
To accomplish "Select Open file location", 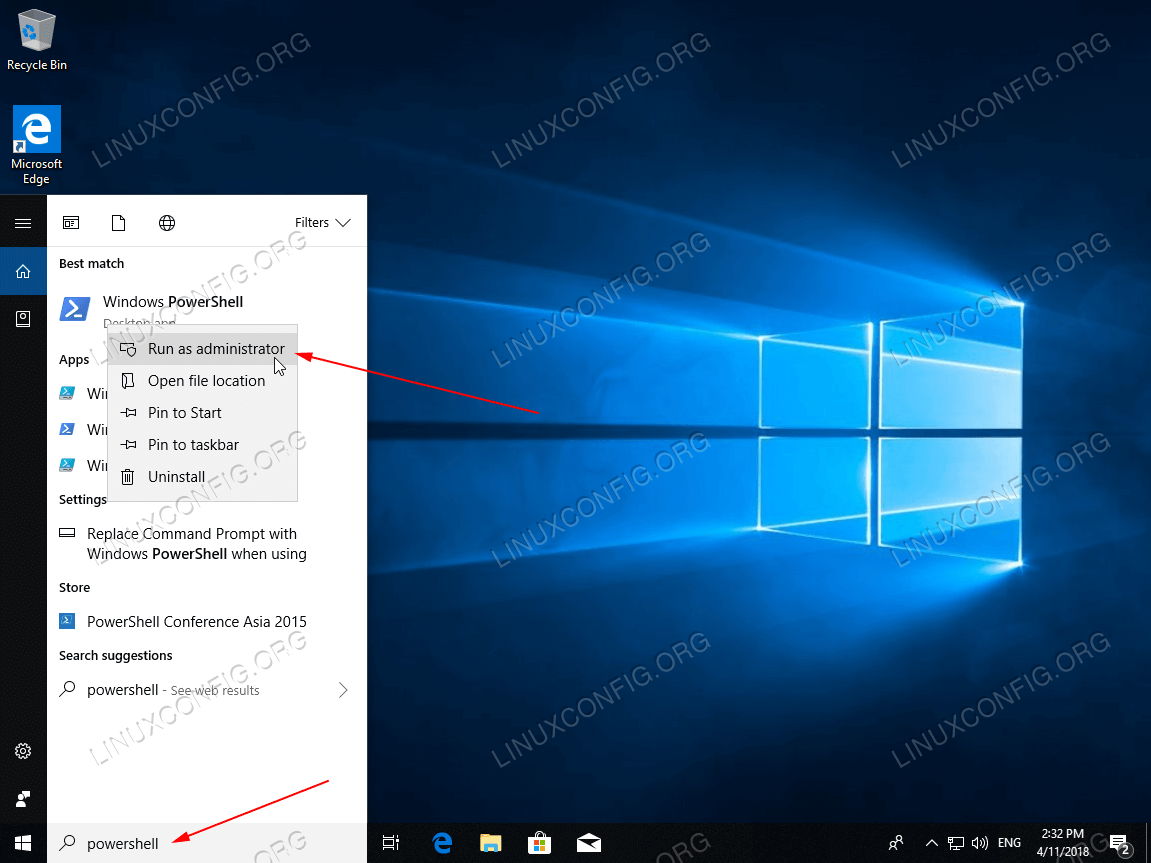I will [203, 381].
